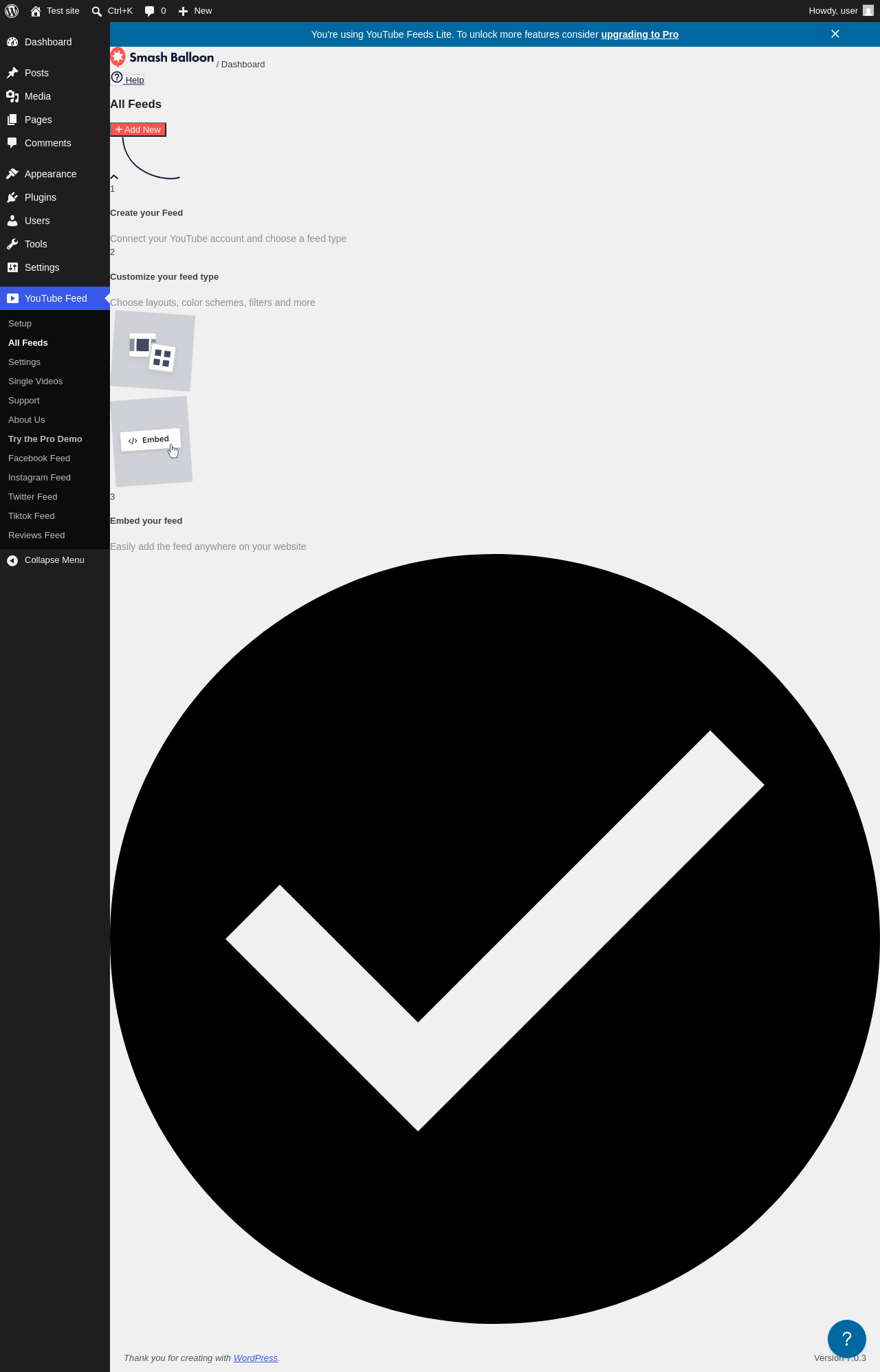This screenshot has width=880, height=1372.
Task: Open Reviews Feed submenu item
Action: pyautogui.click(x=55, y=535)
